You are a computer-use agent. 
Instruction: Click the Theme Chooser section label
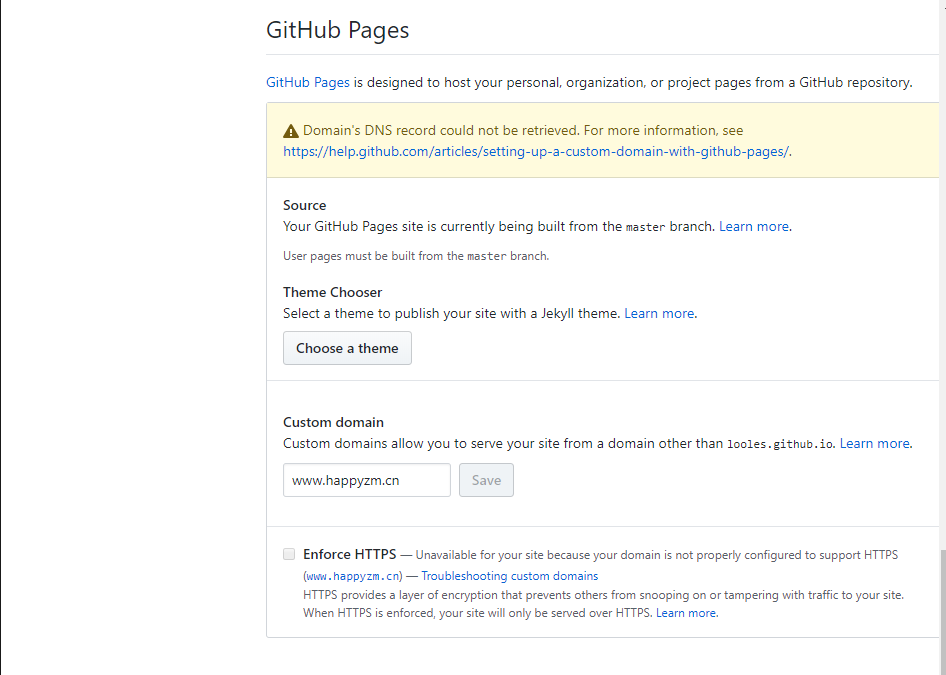(332, 292)
